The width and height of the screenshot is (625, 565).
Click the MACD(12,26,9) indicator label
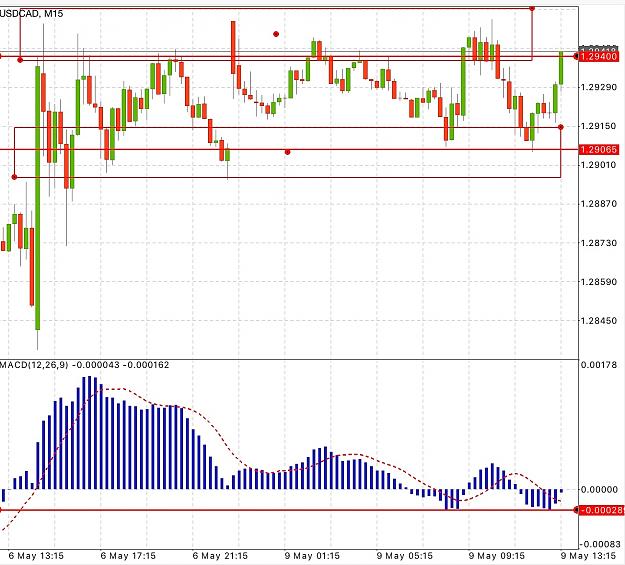click(34, 365)
